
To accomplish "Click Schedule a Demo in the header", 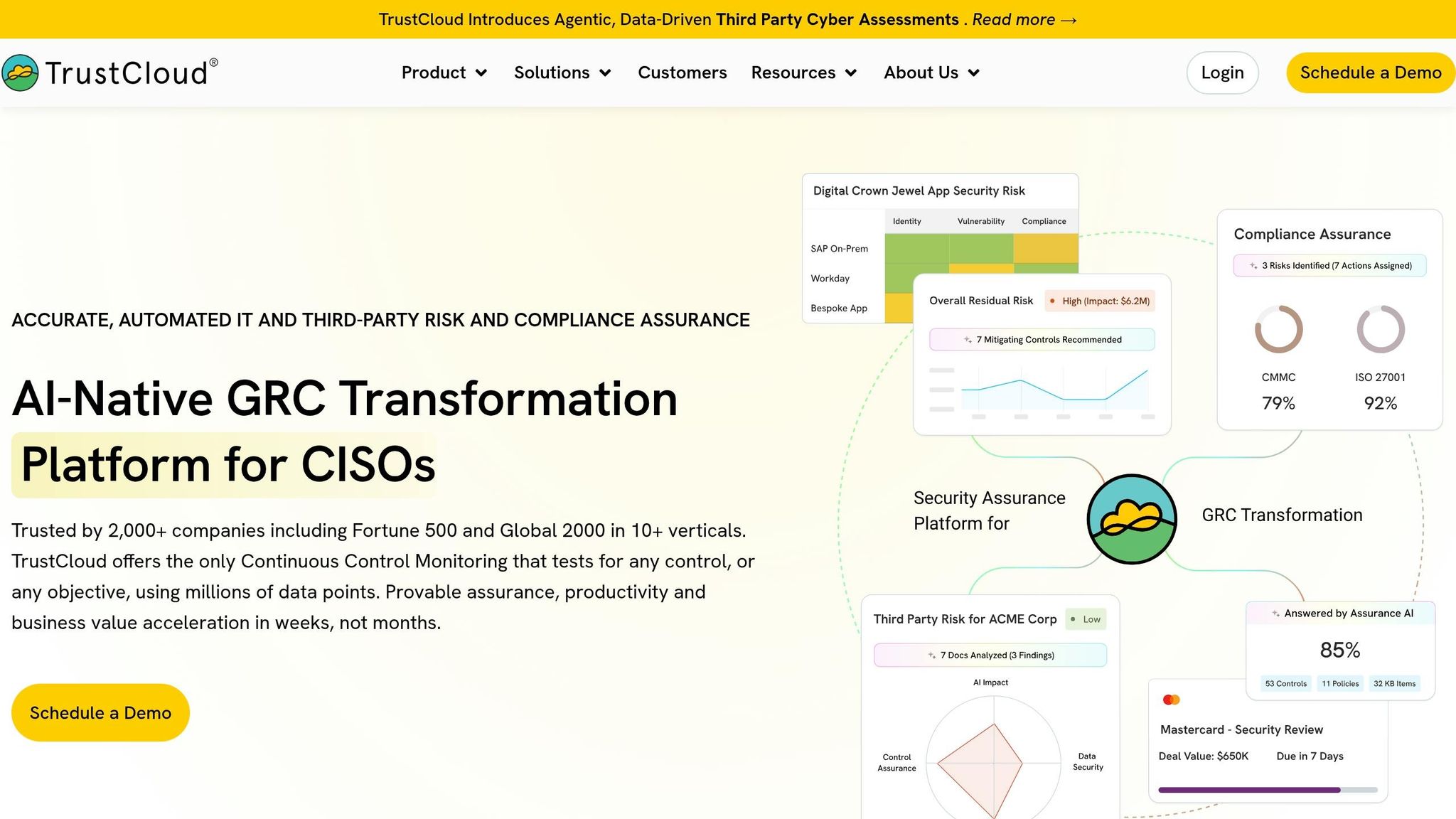I will 1371,73.
